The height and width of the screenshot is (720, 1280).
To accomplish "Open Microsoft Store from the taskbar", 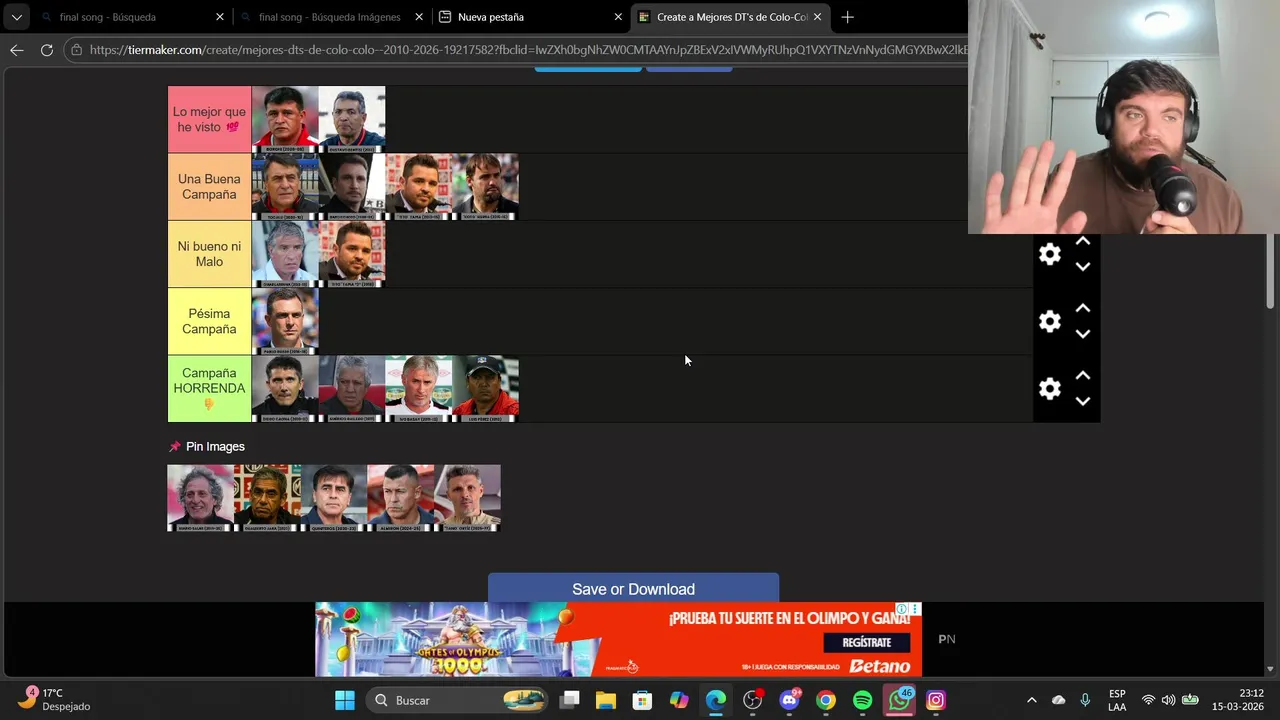I will tap(642, 700).
